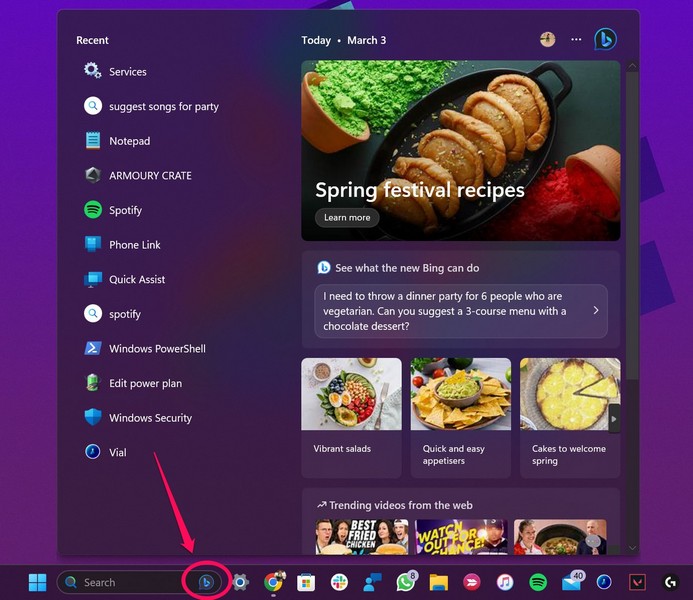Open Services from the Recent list
Screen dimensions: 693x600
point(115,71)
